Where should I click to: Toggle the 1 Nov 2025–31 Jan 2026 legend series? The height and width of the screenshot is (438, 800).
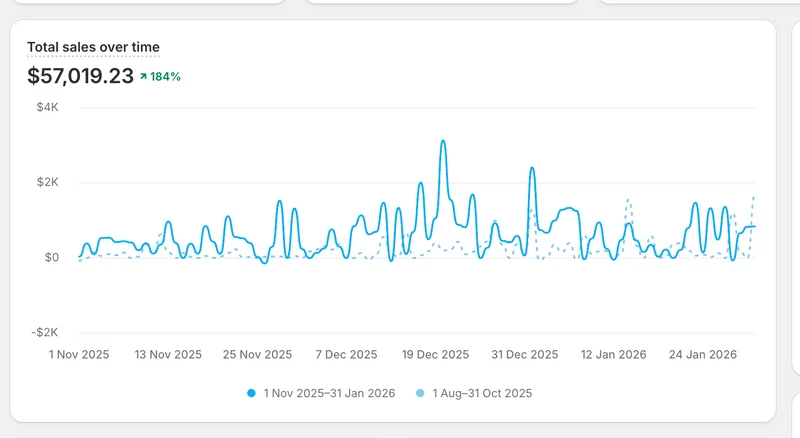[321, 393]
